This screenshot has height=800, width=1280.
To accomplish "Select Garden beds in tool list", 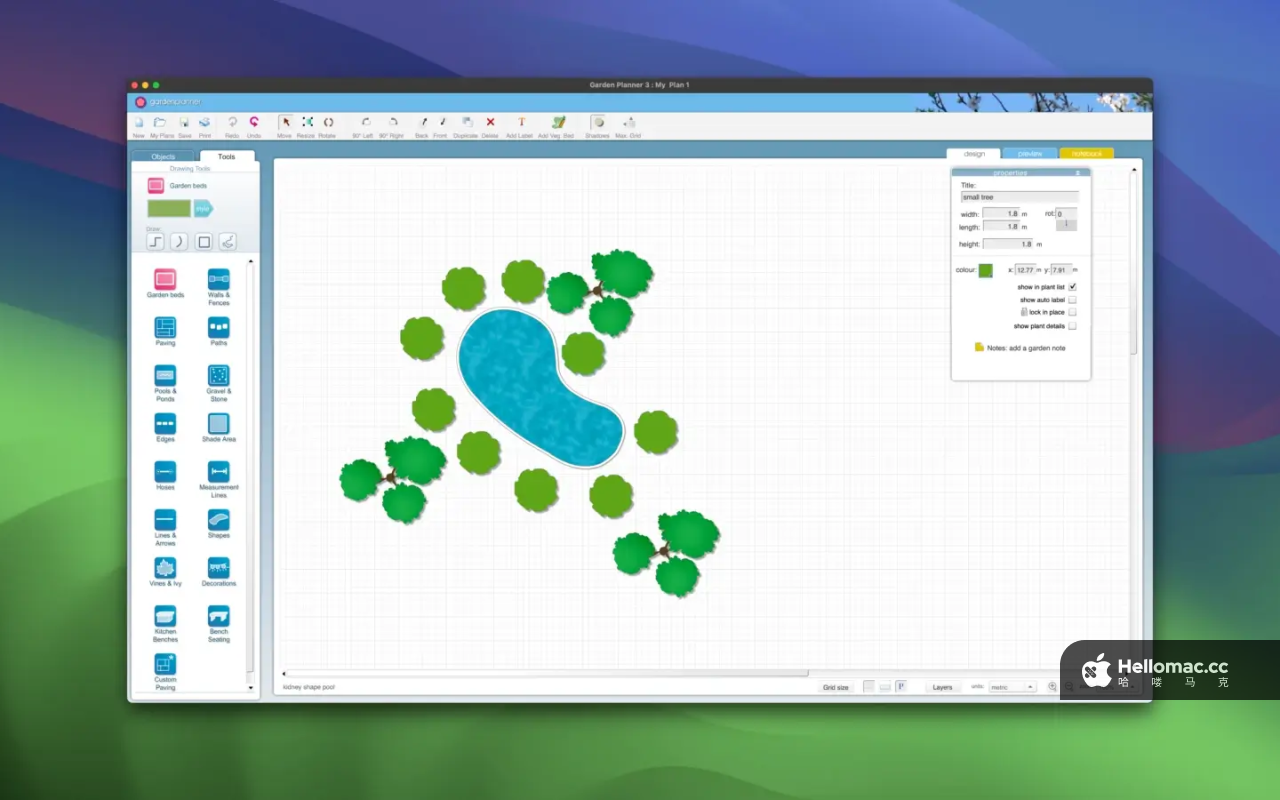I will tap(165, 280).
